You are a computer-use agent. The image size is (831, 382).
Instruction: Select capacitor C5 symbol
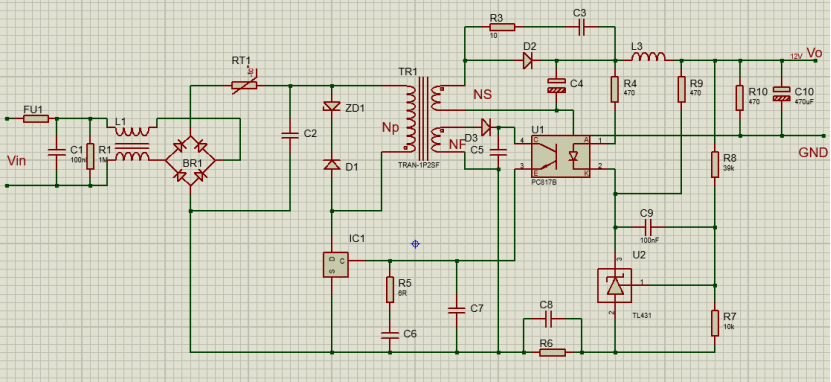(x=498, y=152)
